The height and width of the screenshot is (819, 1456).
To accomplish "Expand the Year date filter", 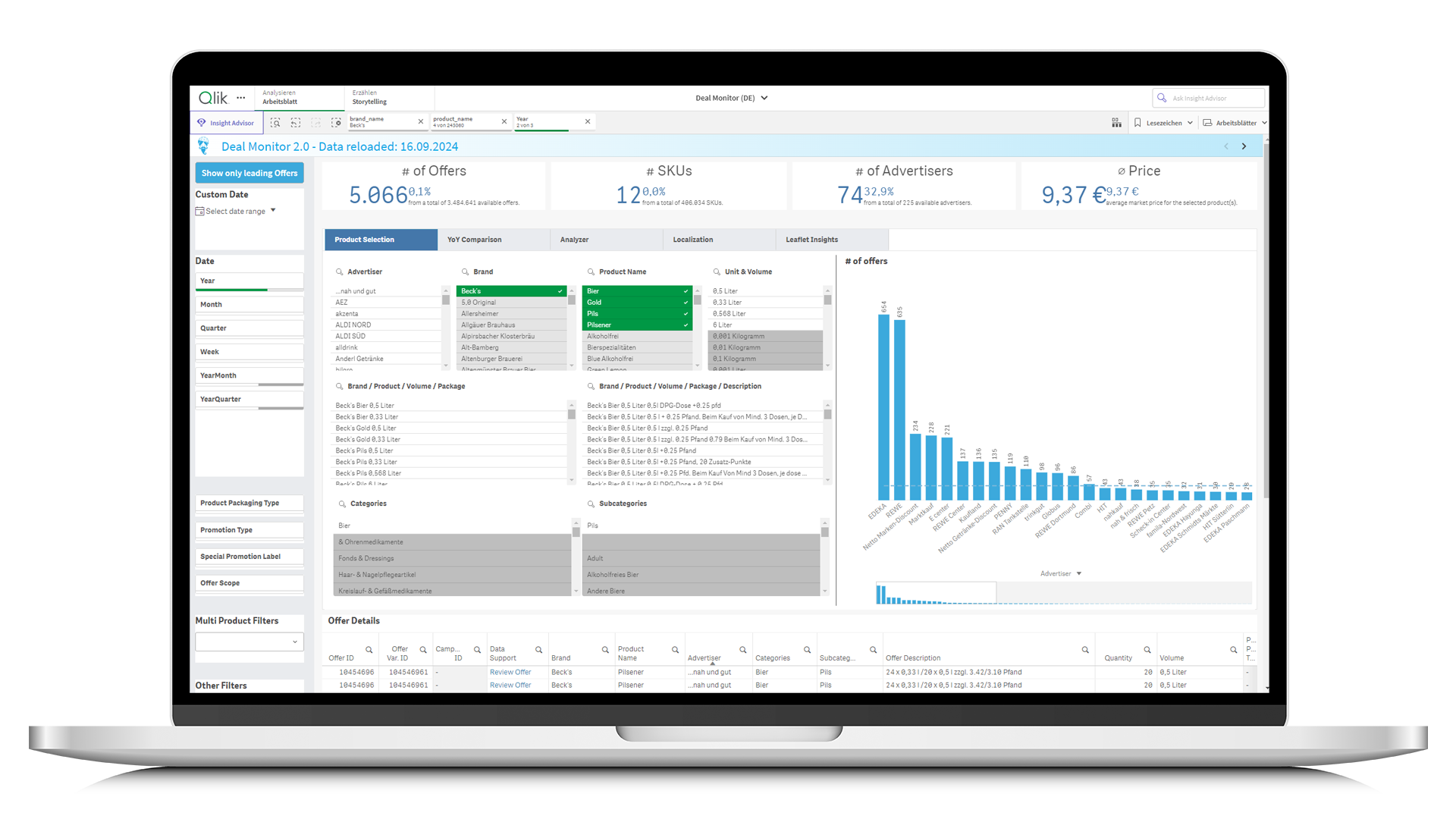I will pos(249,281).
